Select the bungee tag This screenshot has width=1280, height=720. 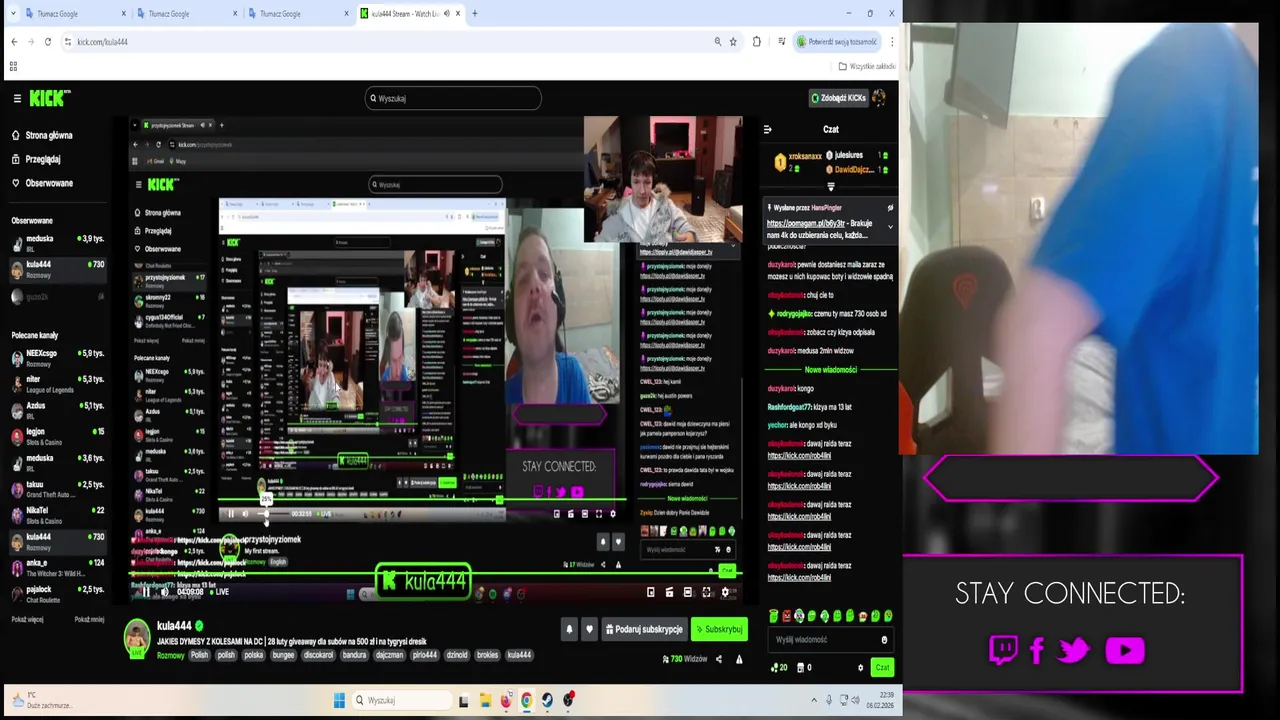pyautogui.click(x=283, y=655)
